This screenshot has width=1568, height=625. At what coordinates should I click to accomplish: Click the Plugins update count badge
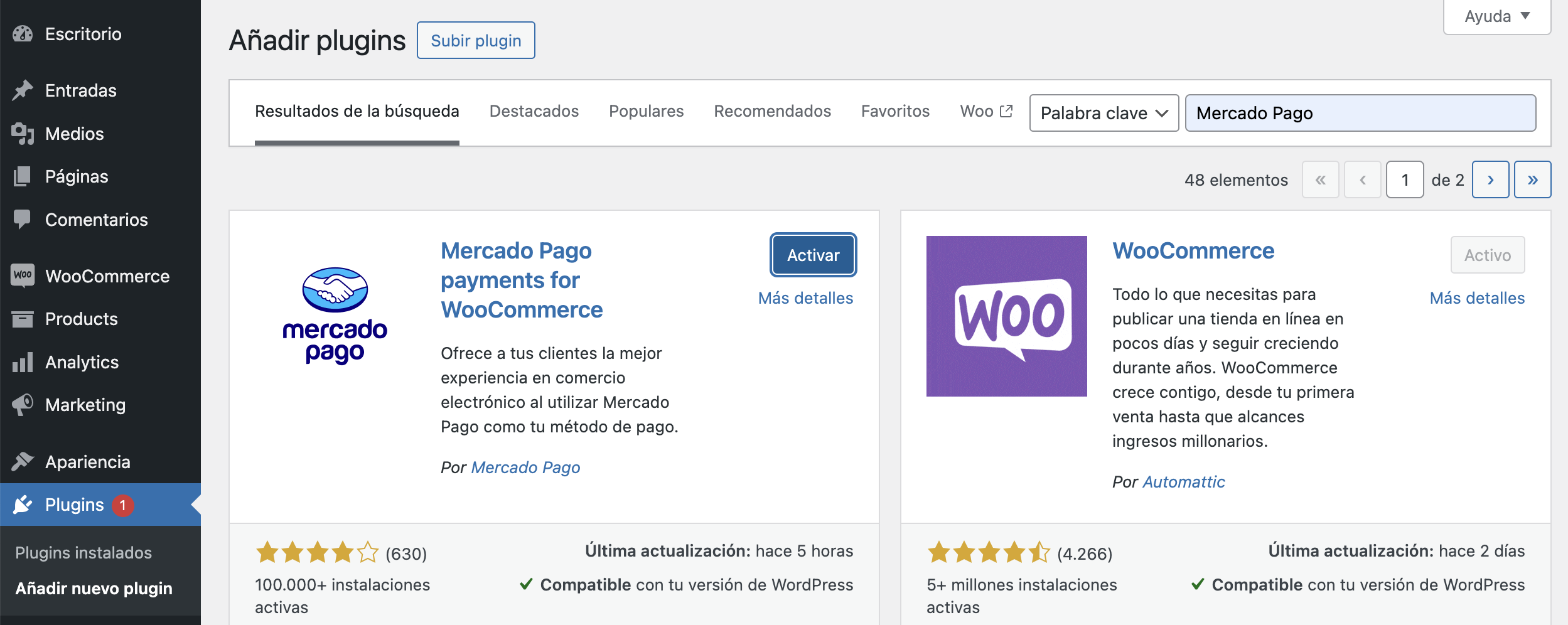click(x=123, y=505)
